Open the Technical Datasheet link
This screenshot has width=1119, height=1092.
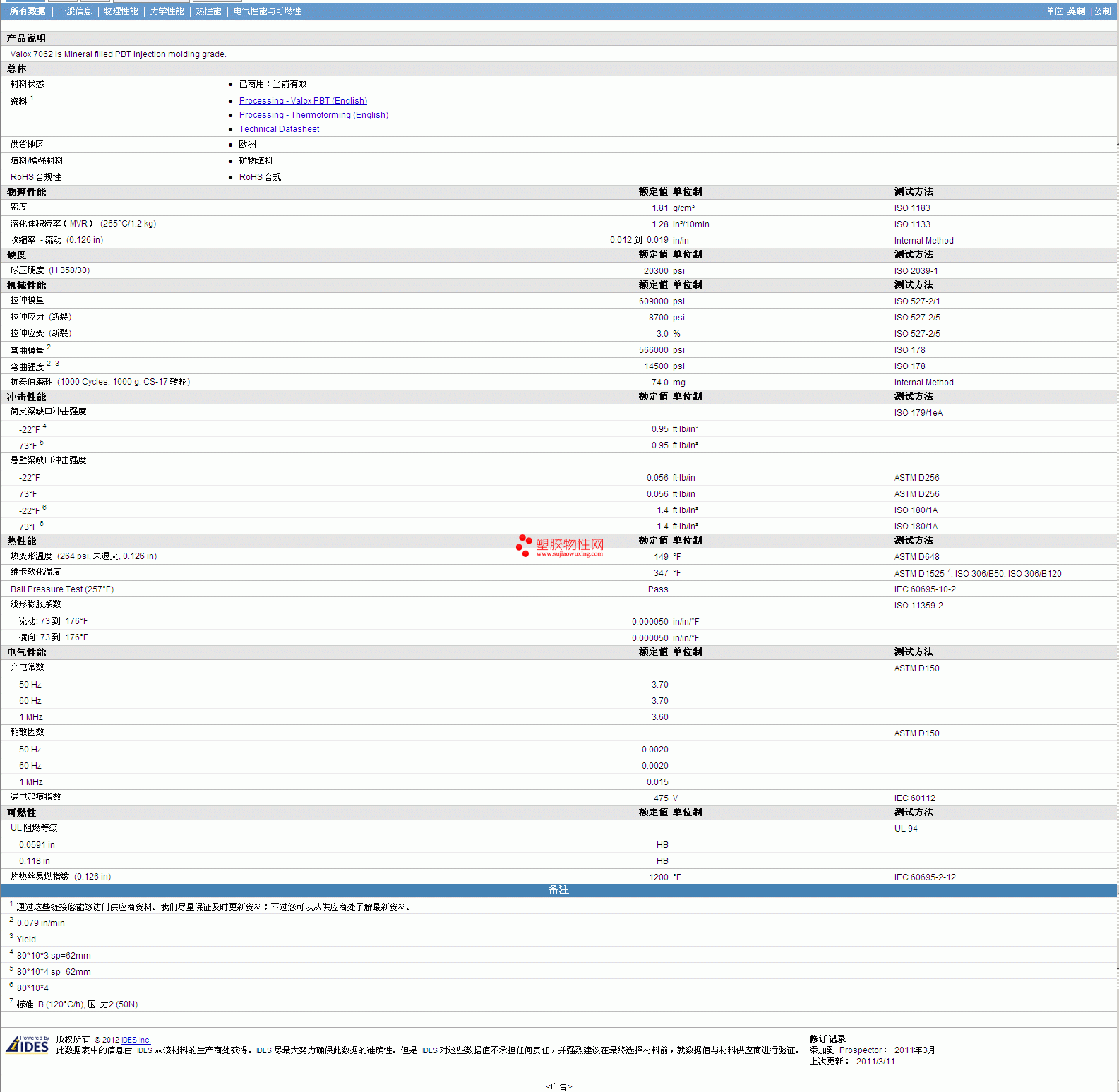(x=279, y=129)
